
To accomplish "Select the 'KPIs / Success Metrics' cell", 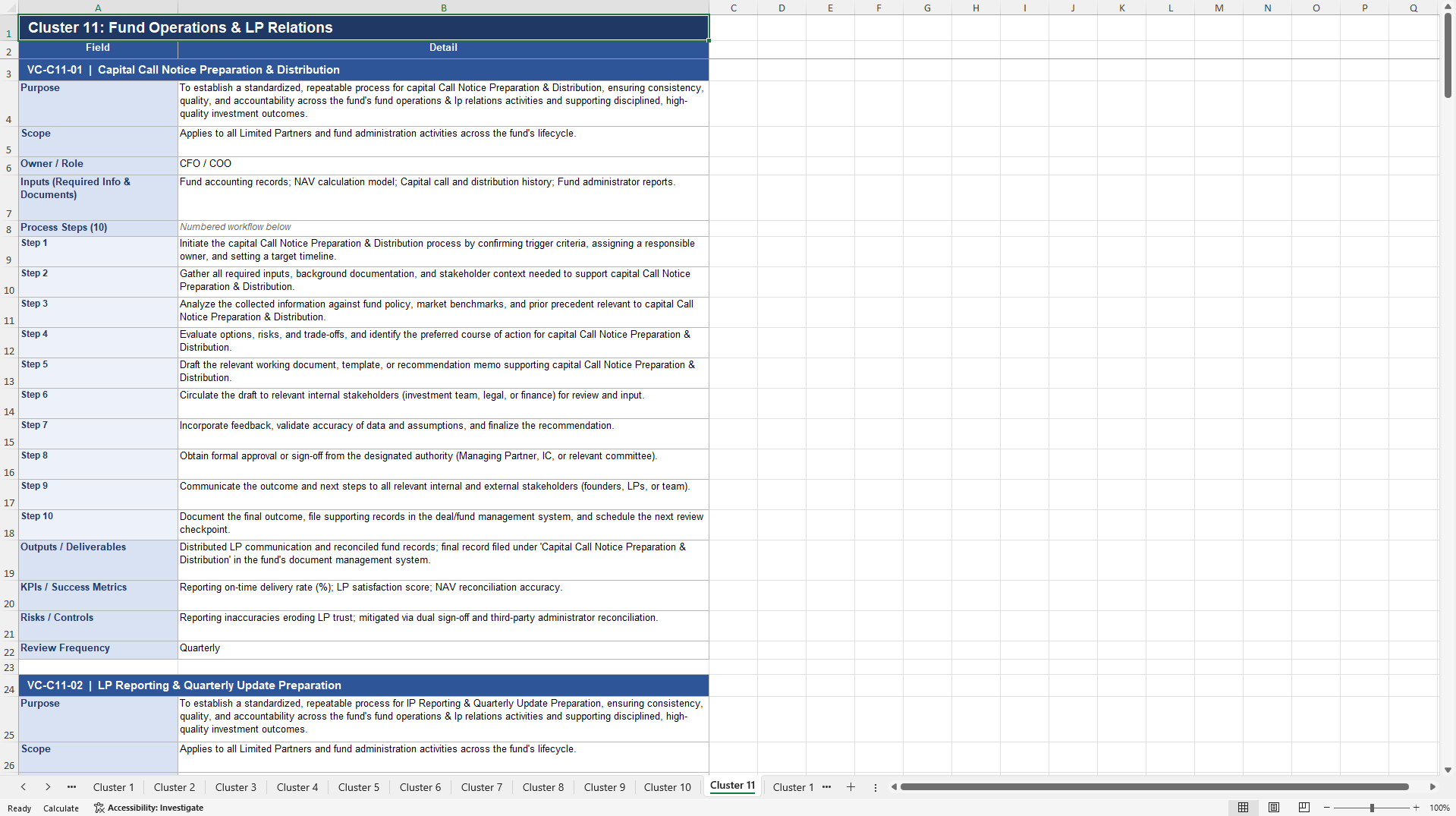I will pos(98,595).
